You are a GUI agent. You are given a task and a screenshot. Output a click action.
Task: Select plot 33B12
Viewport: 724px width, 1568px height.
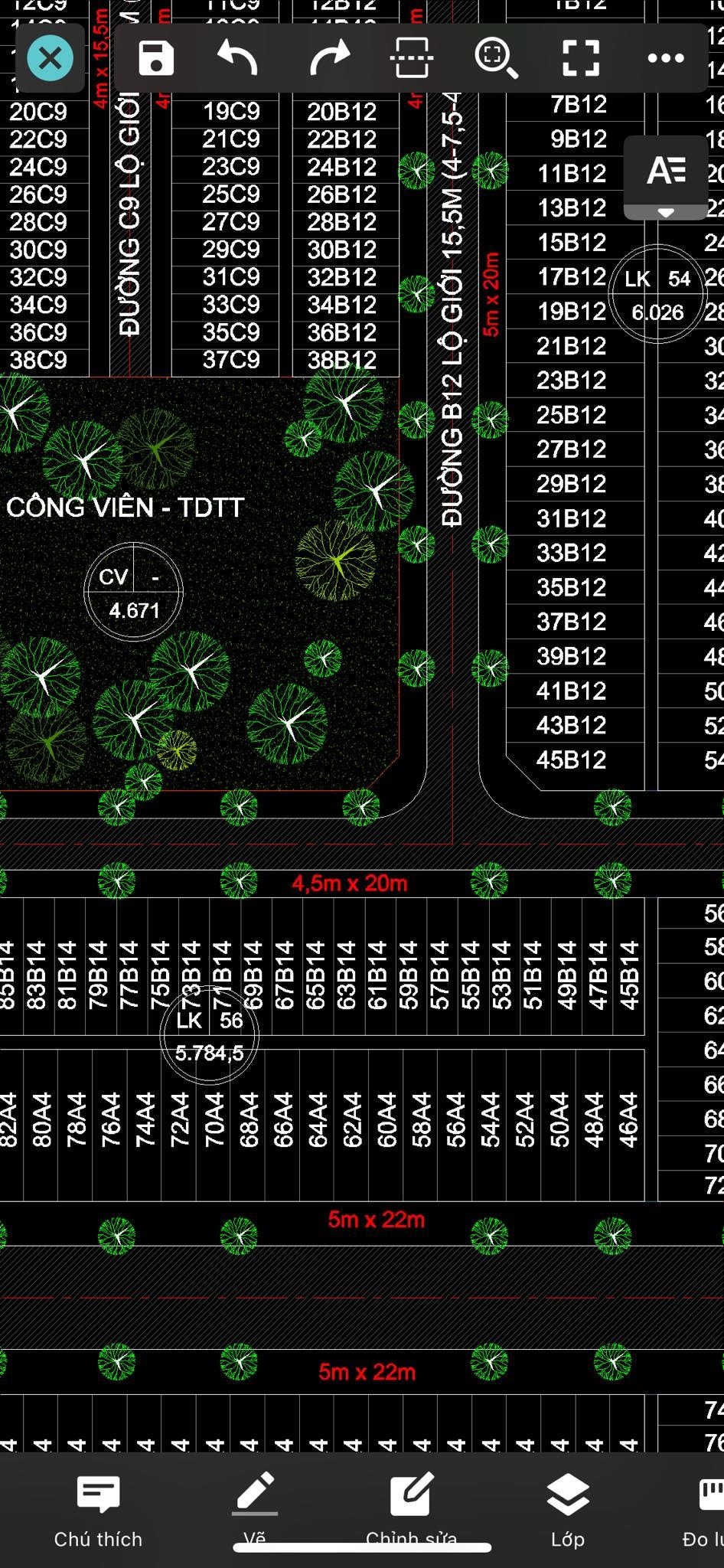[572, 554]
